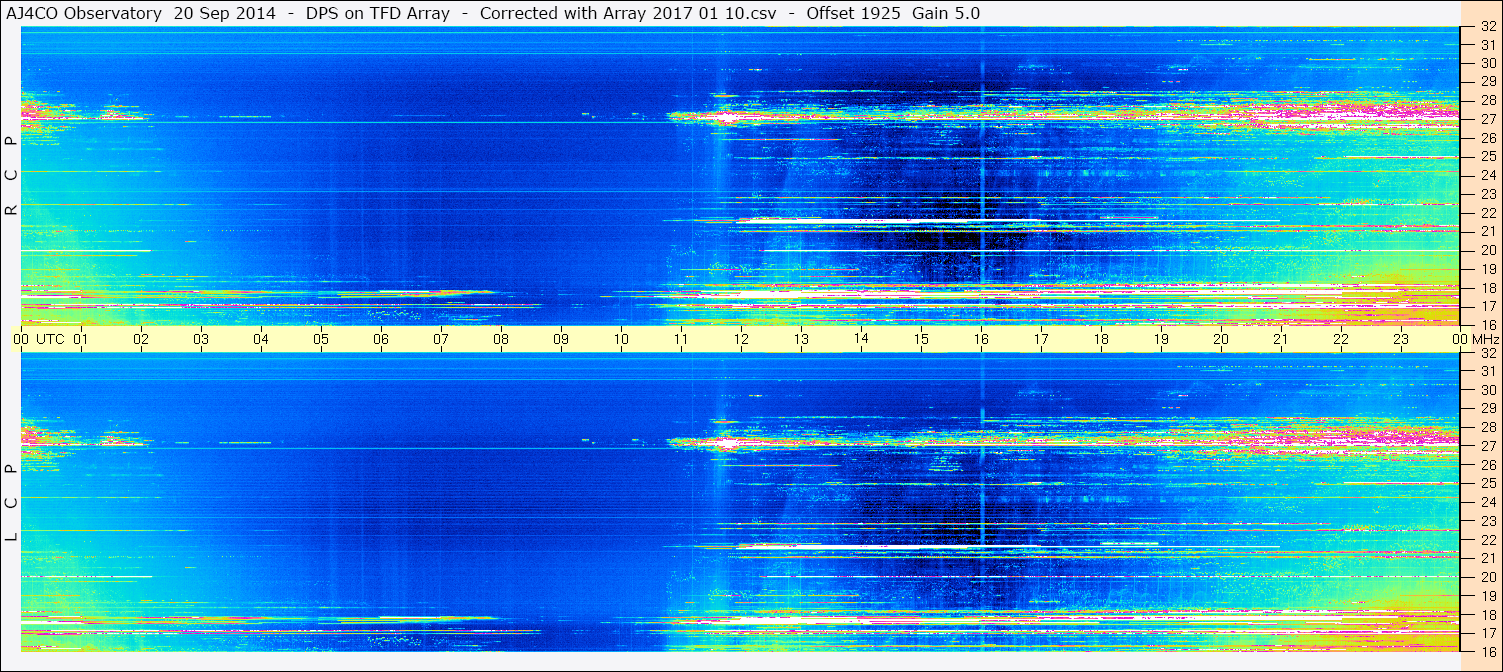This screenshot has height=672, width=1503.
Task: Click the '12' hour tick label
Action: point(741,340)
